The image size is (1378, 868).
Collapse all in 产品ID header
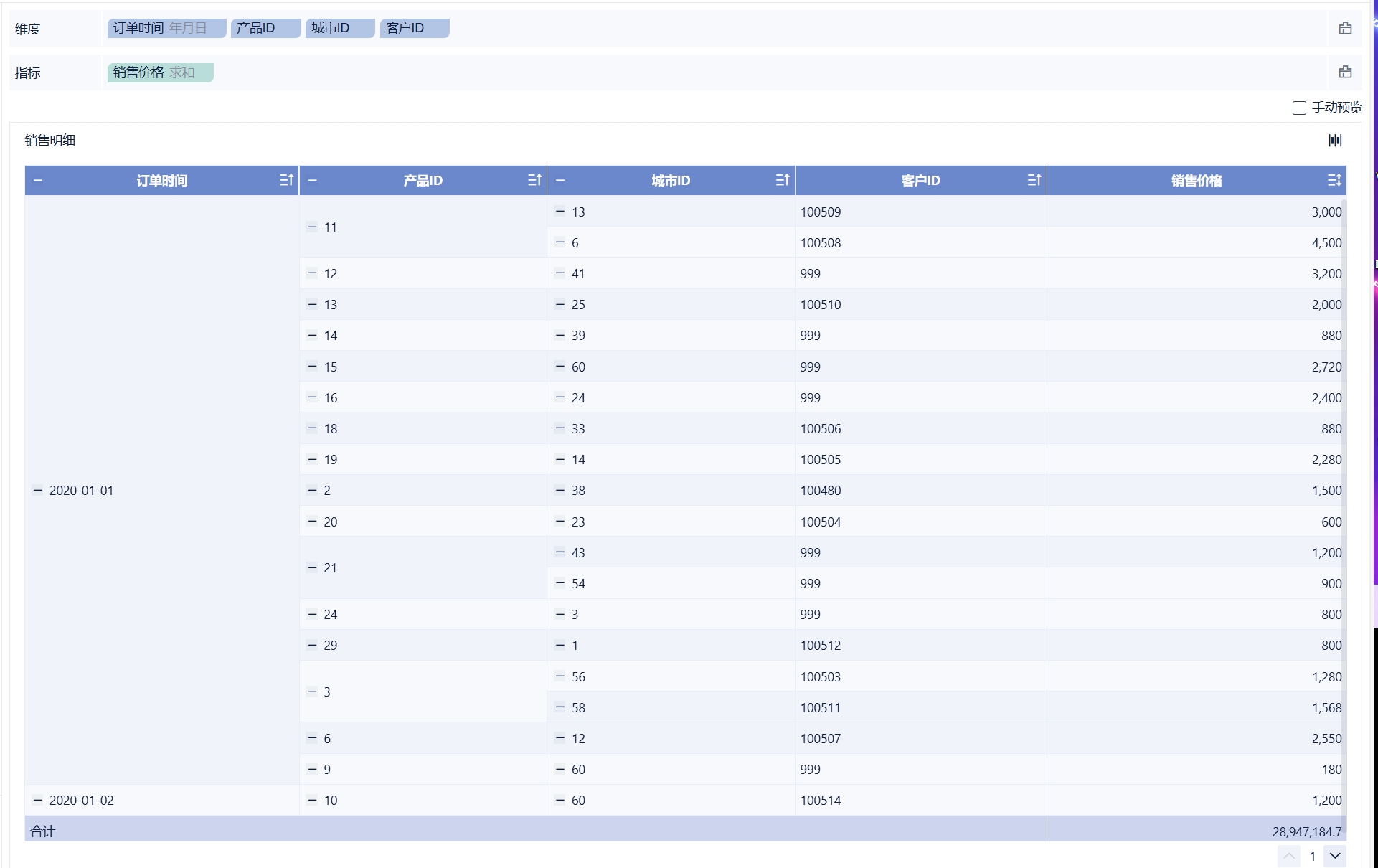tap(312, 180)
